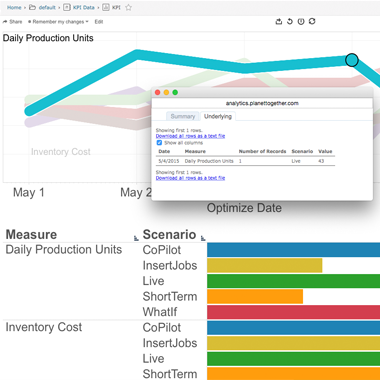Click the Edit button

pyautogui.click(x=99, y=22)
